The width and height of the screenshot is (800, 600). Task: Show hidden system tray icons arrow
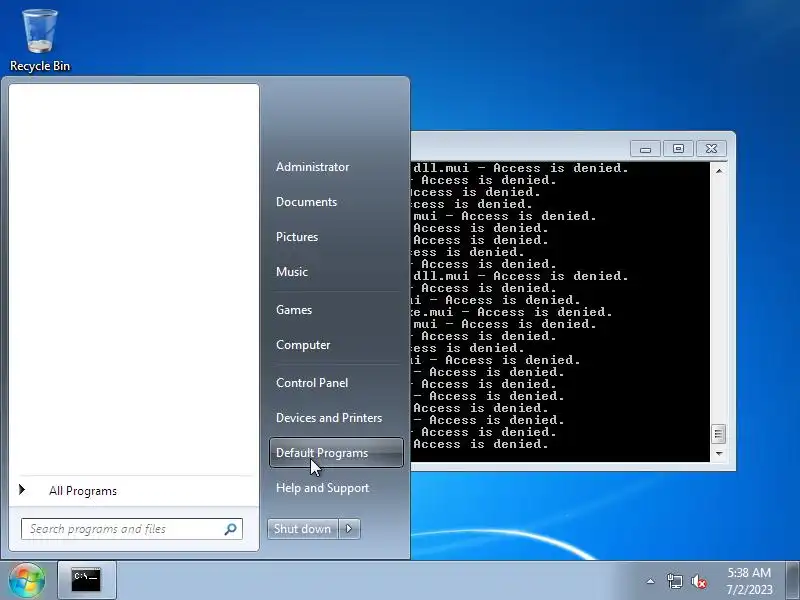point(651,581)
